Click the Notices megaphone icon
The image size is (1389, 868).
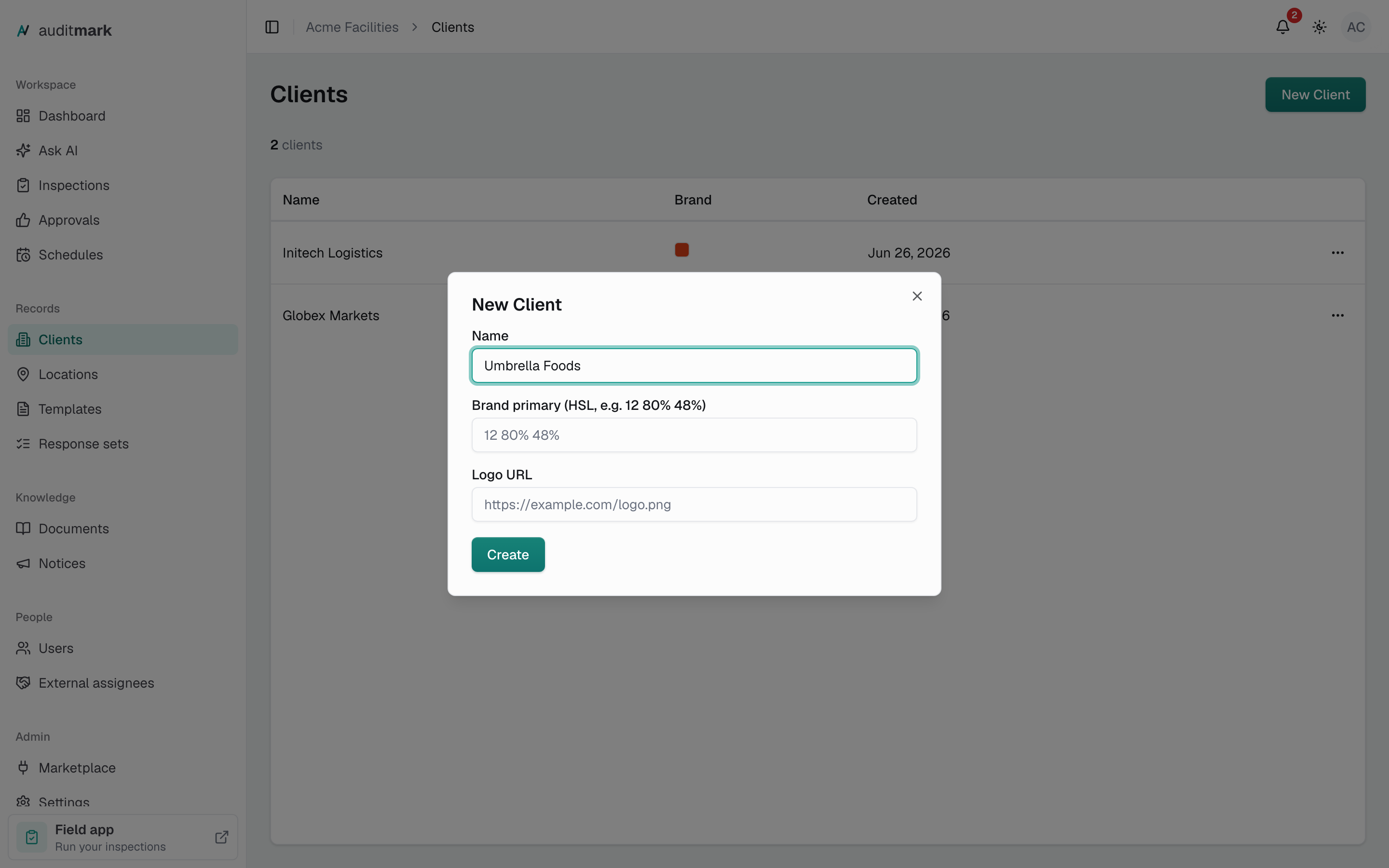[x=23, y=564]
